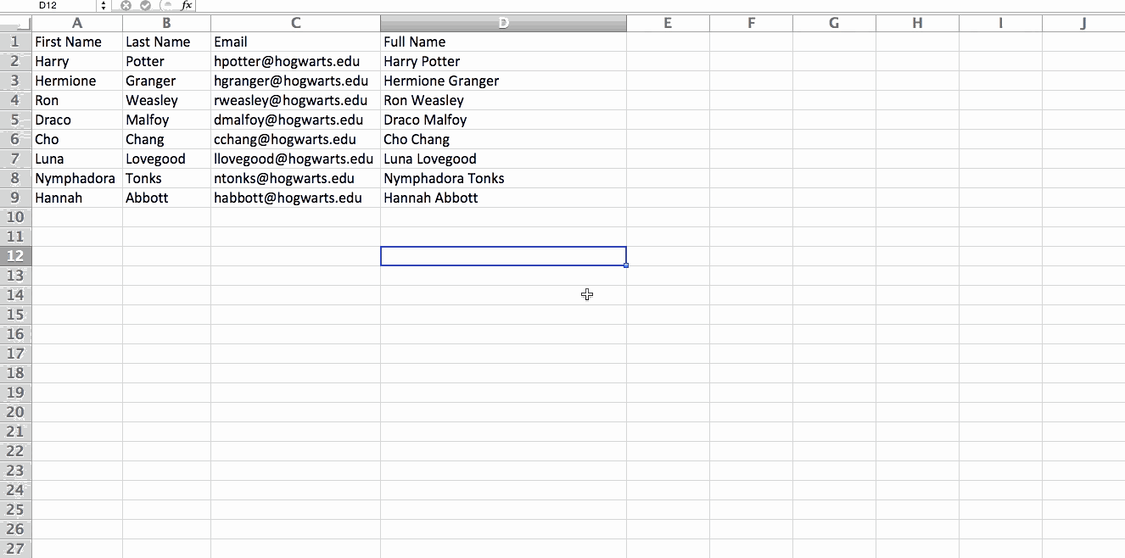Click the cell containing 'Cho'
Screen dimensions: 1125x558
coord(77,139)
